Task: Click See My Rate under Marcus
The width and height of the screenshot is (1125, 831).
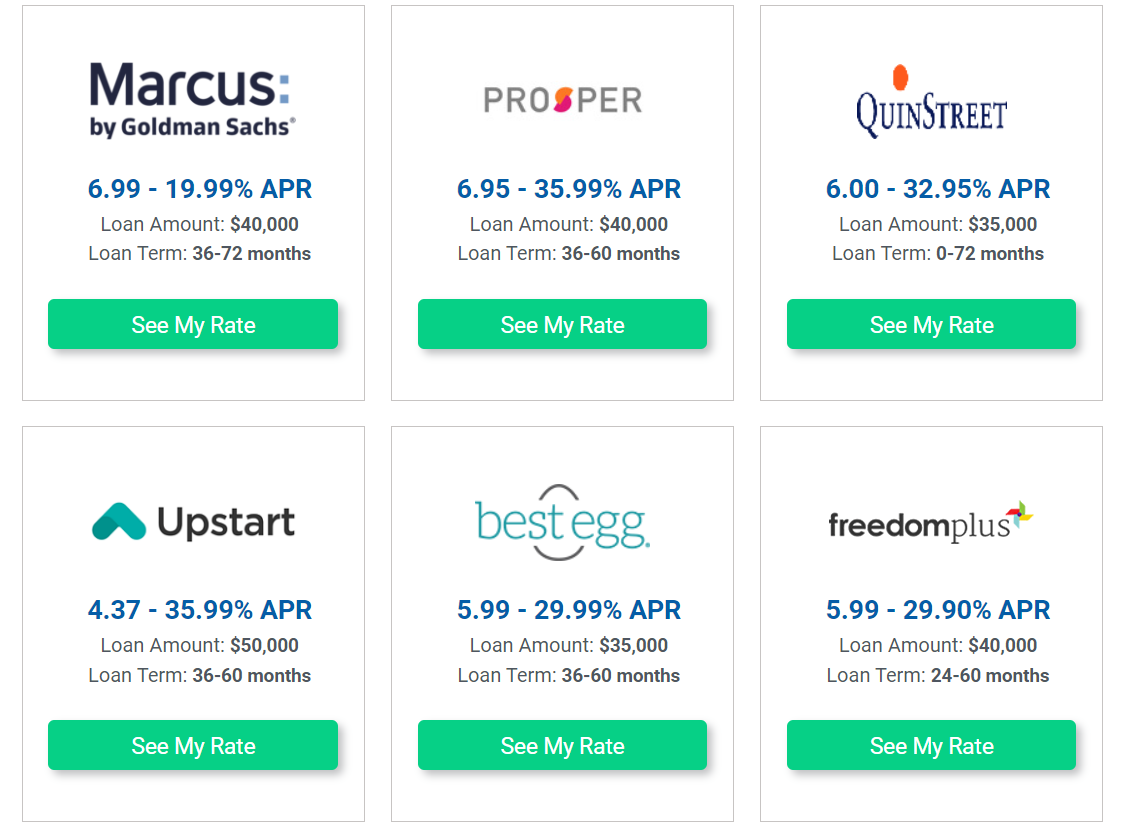Action: point(193,324)
